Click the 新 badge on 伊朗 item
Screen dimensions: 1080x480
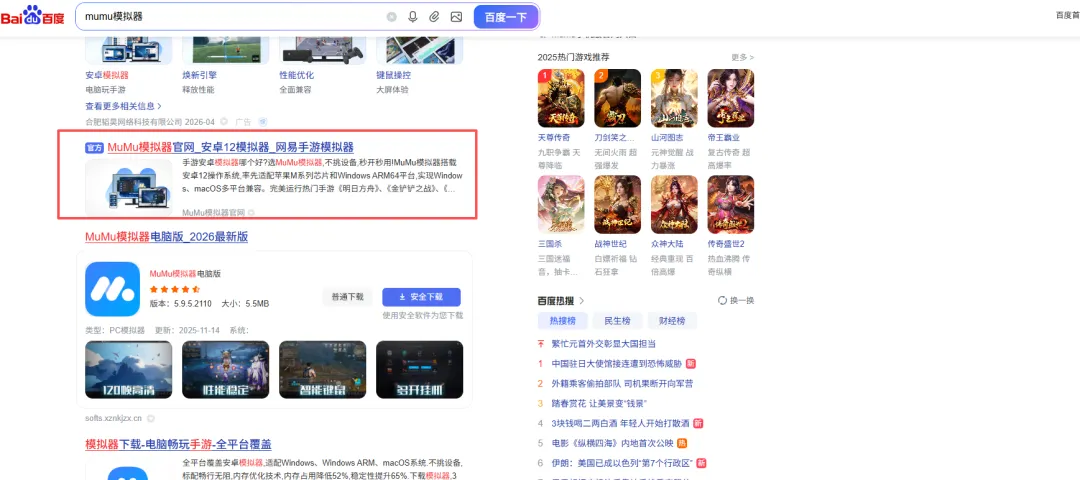click(x=702, y=463)
